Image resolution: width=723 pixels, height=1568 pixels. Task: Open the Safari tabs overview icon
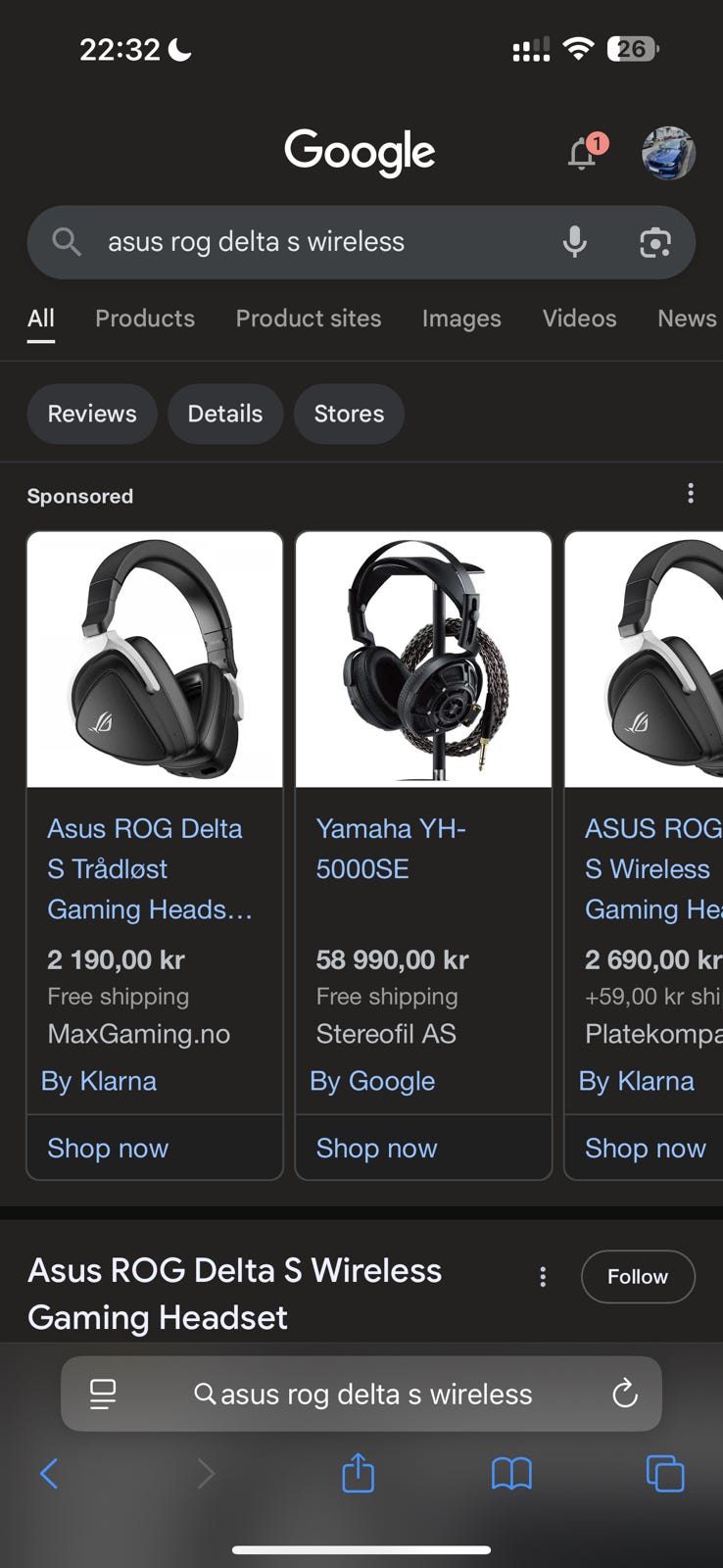tap(665, 1473)
